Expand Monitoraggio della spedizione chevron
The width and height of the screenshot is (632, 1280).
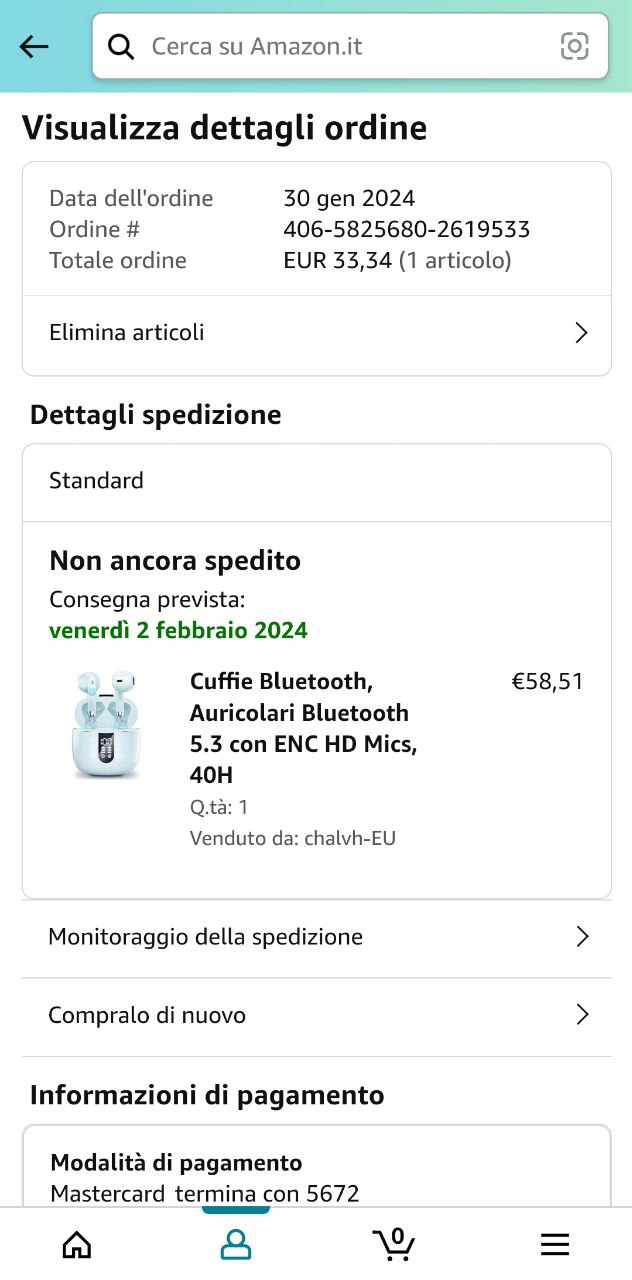coord(582,937)
